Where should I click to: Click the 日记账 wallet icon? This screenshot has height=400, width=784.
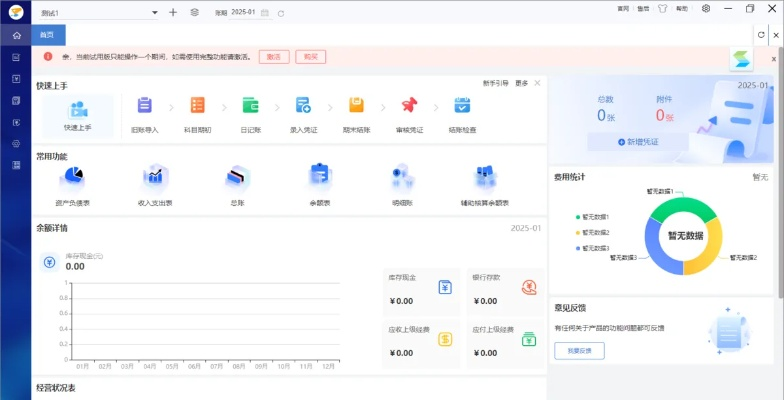click(251, 106)
